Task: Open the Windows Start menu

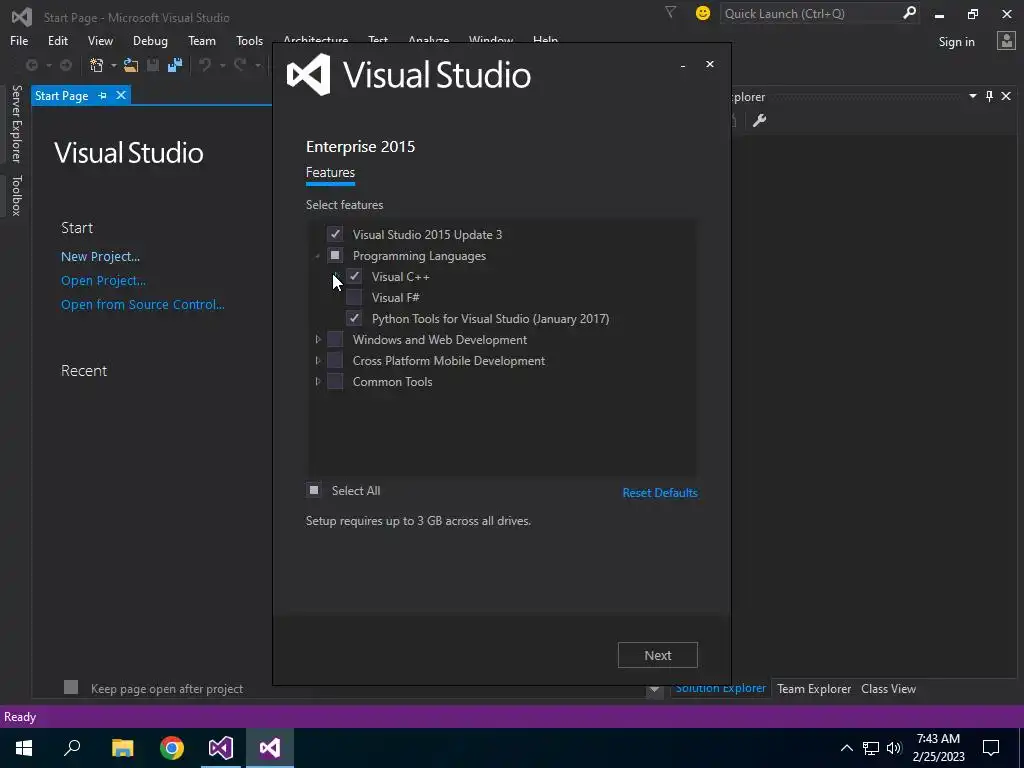Action: [24, 748]
